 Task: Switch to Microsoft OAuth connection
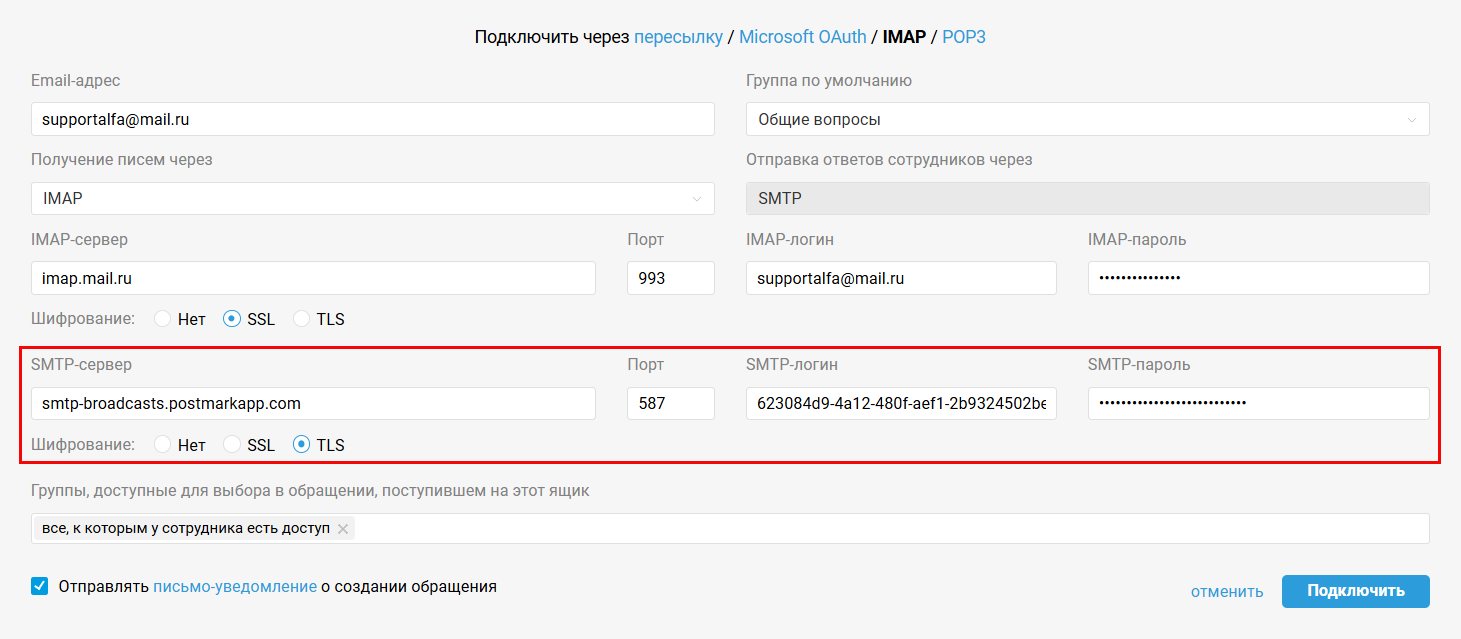[x=802, y=37]
